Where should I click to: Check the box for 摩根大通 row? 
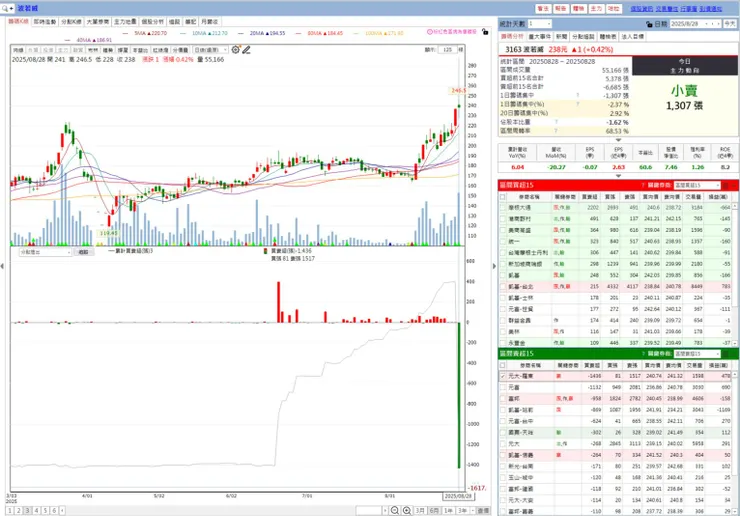(503, 207)
